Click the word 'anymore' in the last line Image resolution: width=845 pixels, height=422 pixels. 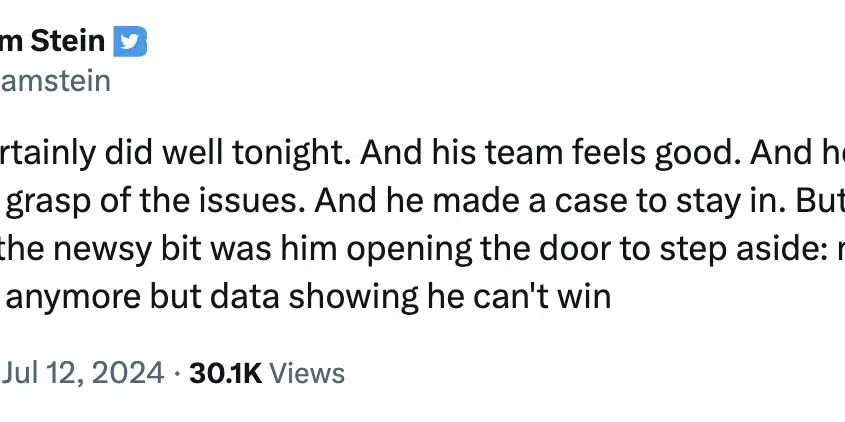pyautogui.click(x=73, y=298)
